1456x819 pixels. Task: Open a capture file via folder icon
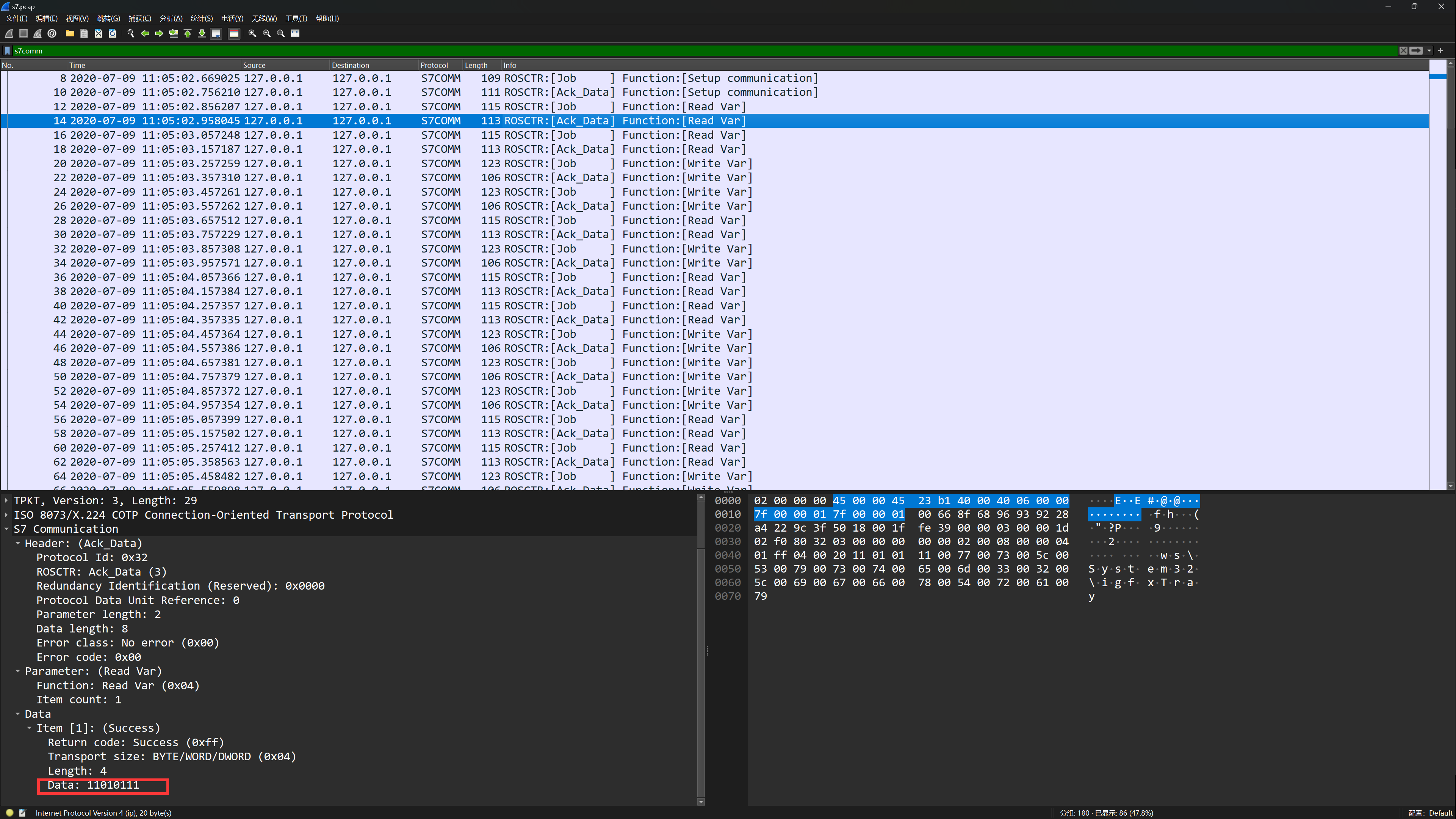70,33
